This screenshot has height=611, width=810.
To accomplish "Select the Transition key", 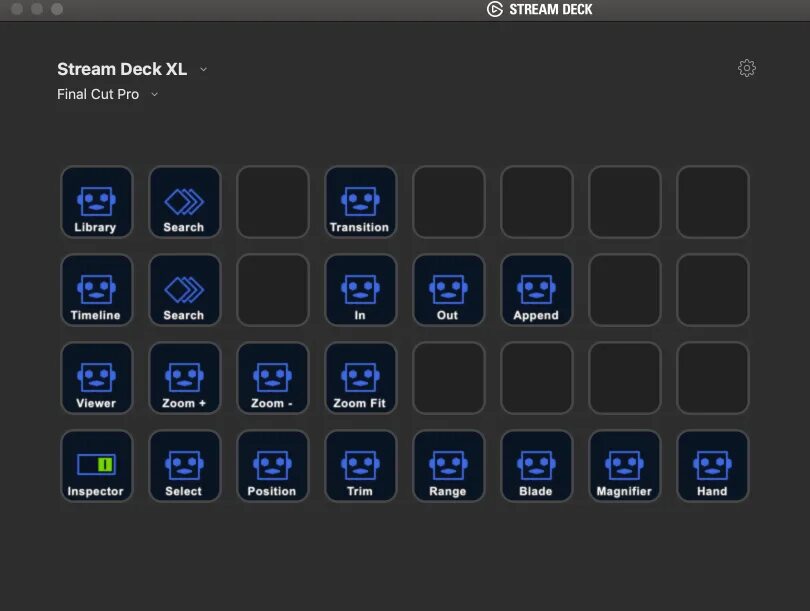I will coord(361,202).
